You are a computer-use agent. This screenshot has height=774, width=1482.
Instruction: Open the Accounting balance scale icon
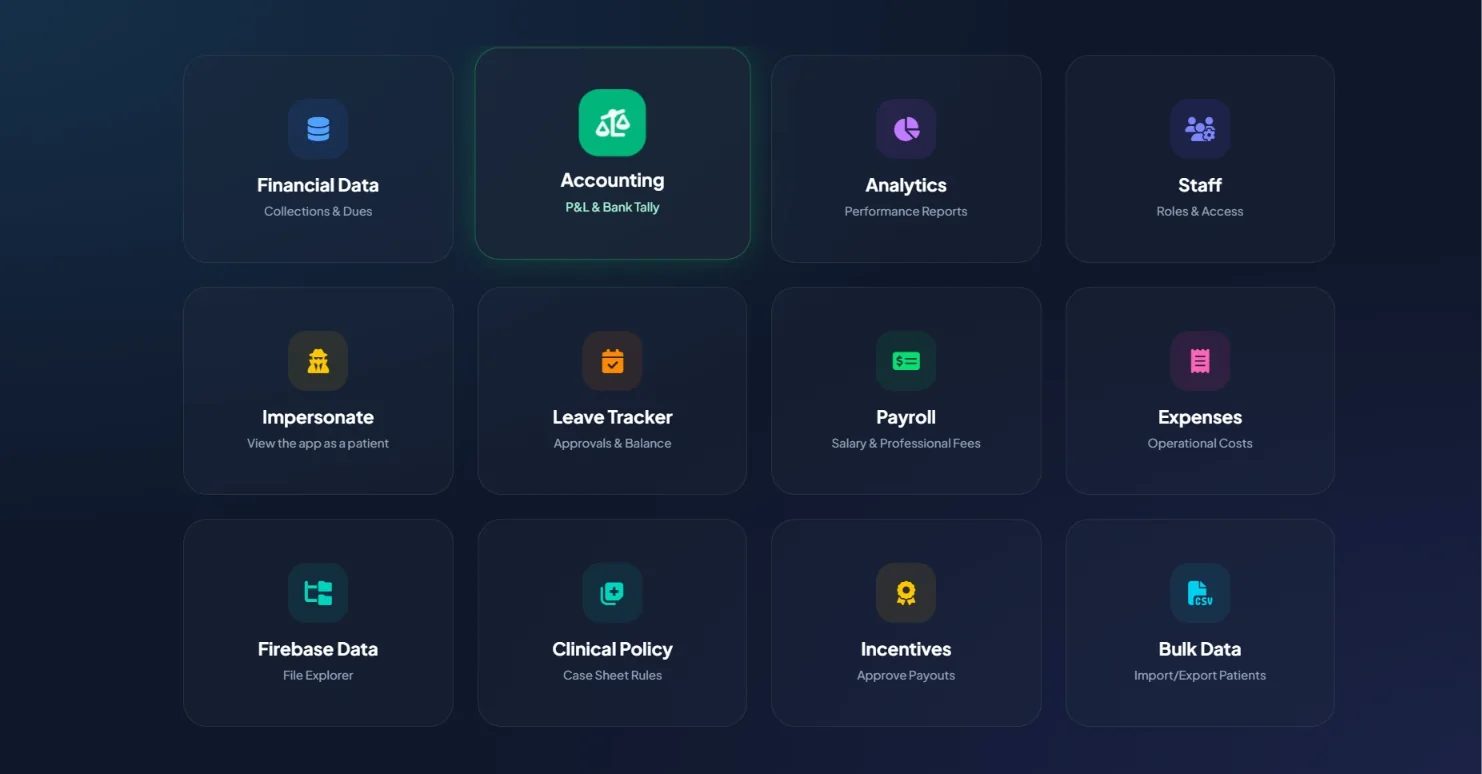[612, 123]
